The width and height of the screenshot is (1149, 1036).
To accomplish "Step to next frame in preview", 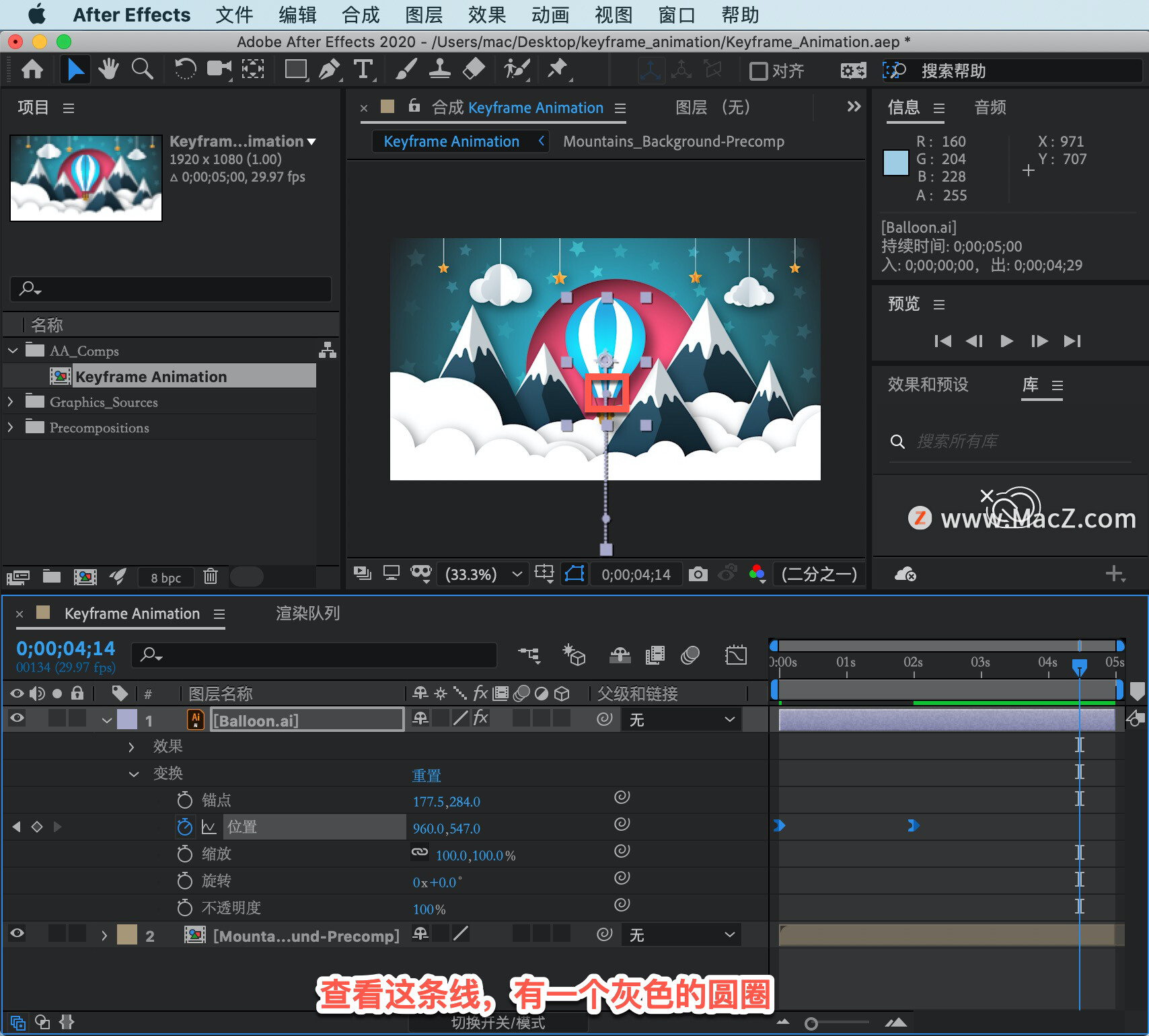I will (1039, 341).
